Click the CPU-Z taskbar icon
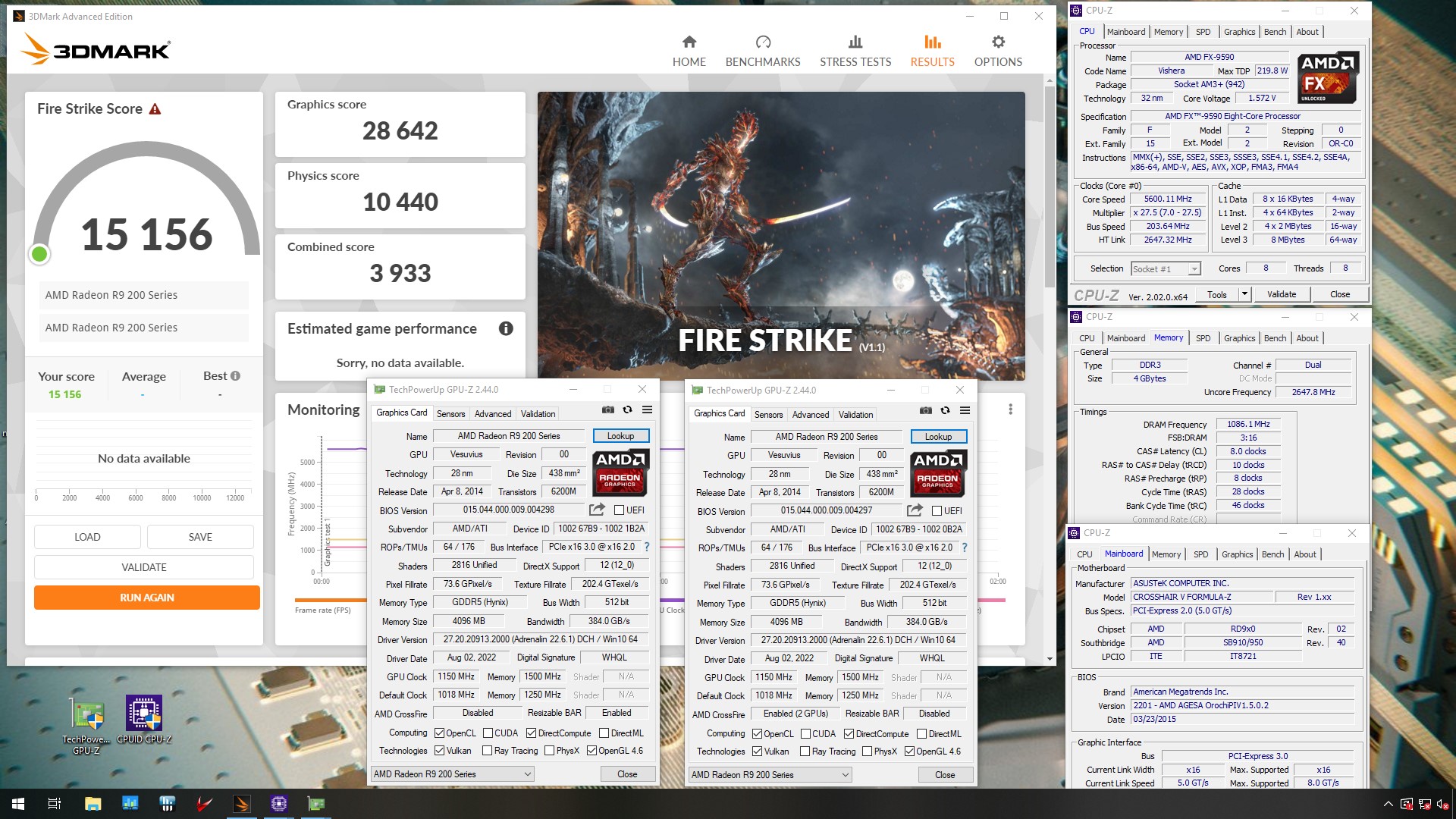This screenshot has height=819, width=1456. click(278, 804)
